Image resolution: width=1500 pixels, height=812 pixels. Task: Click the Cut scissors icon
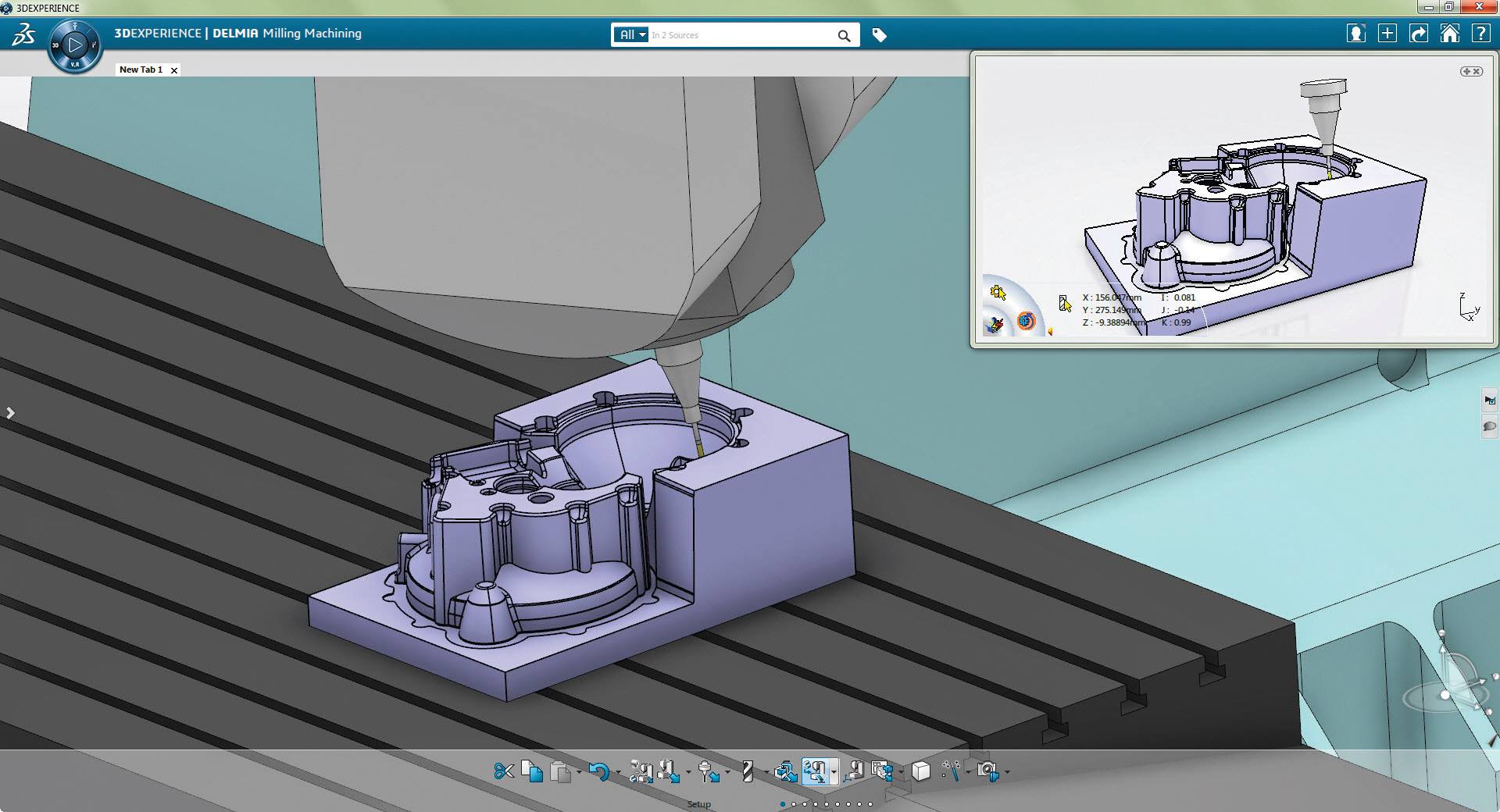pyautogui.click(x=504, y=771)
